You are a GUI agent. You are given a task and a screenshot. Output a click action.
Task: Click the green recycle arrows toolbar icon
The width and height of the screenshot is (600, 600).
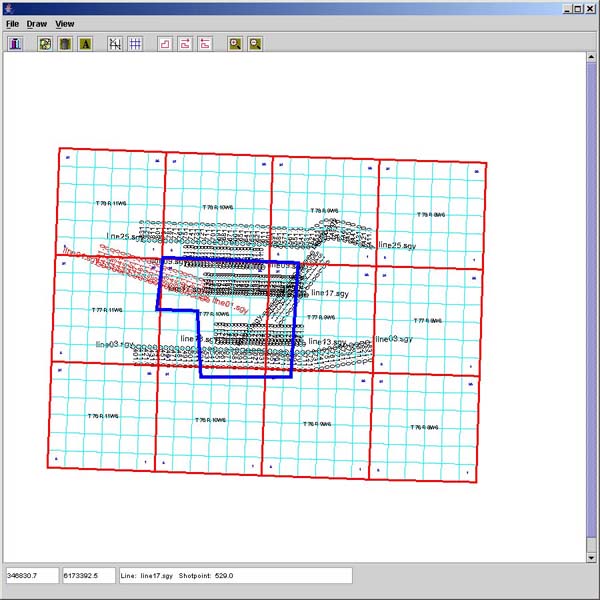tap(45, 43)
